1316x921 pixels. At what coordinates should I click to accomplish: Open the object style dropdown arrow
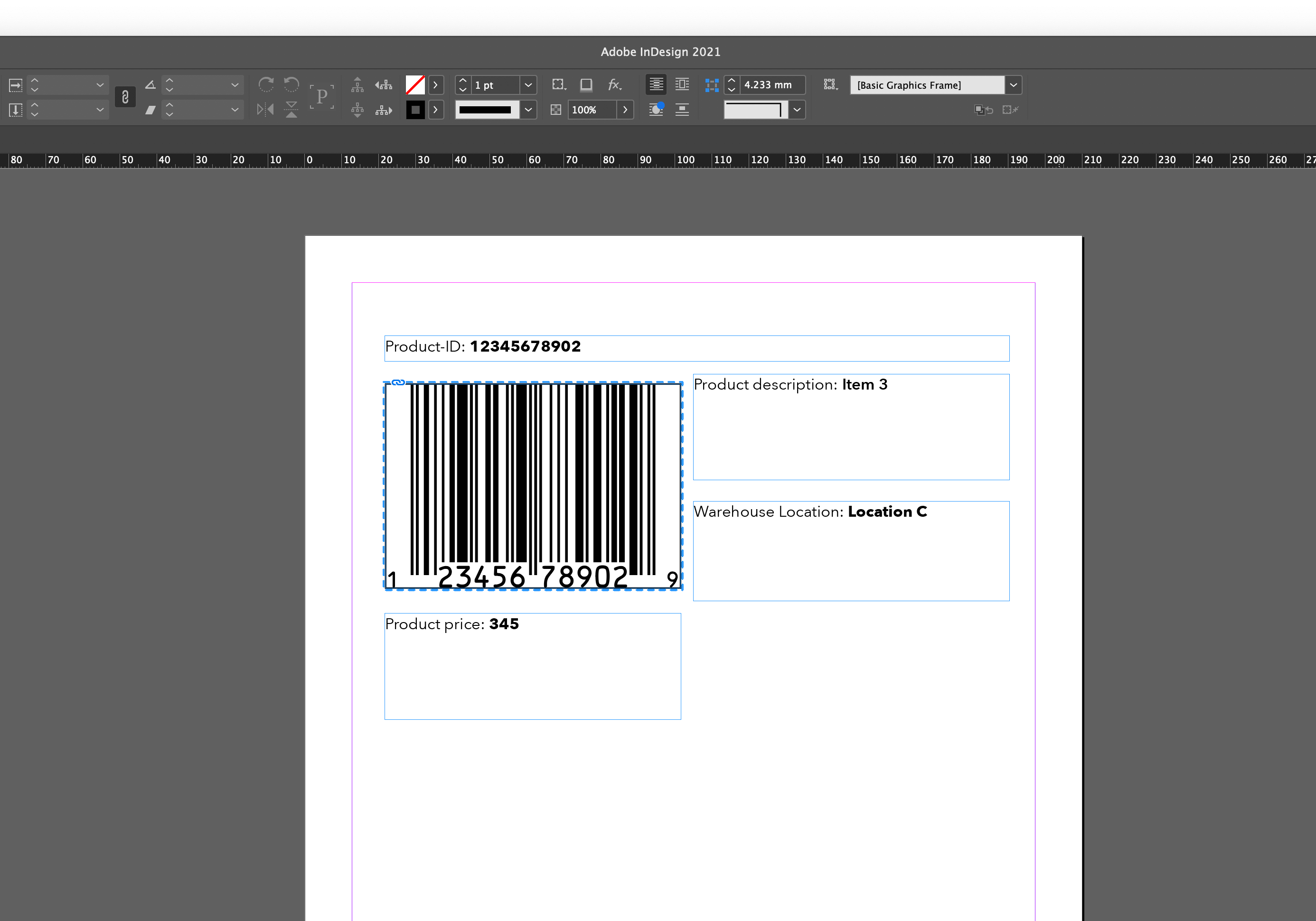1014,85
